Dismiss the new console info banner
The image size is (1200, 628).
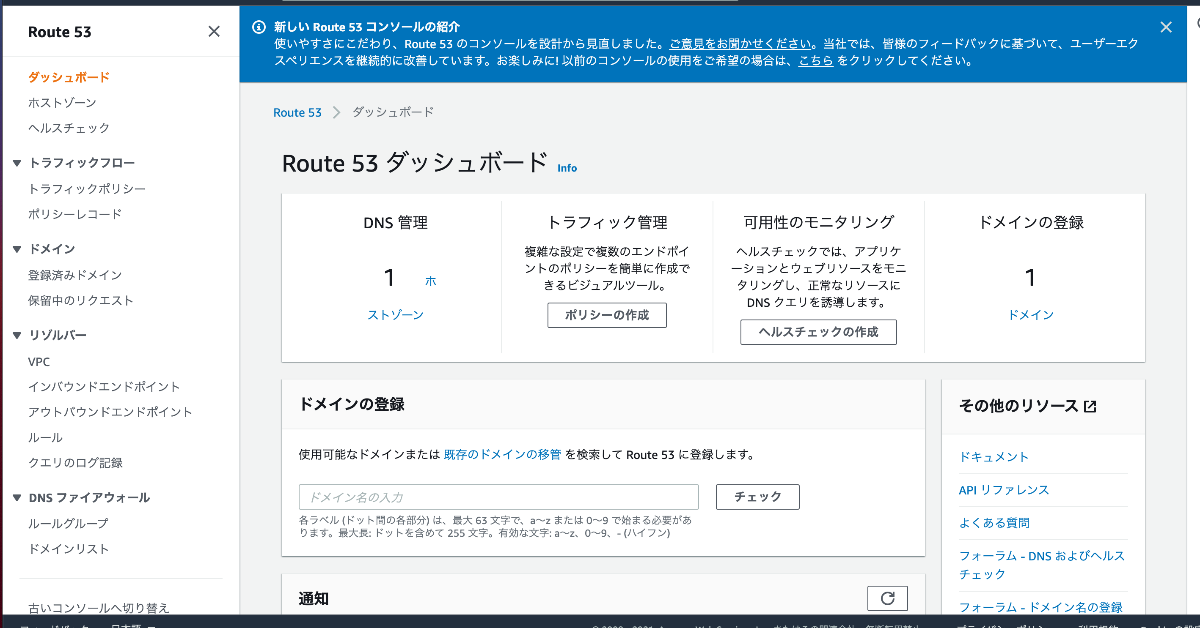1166,28
